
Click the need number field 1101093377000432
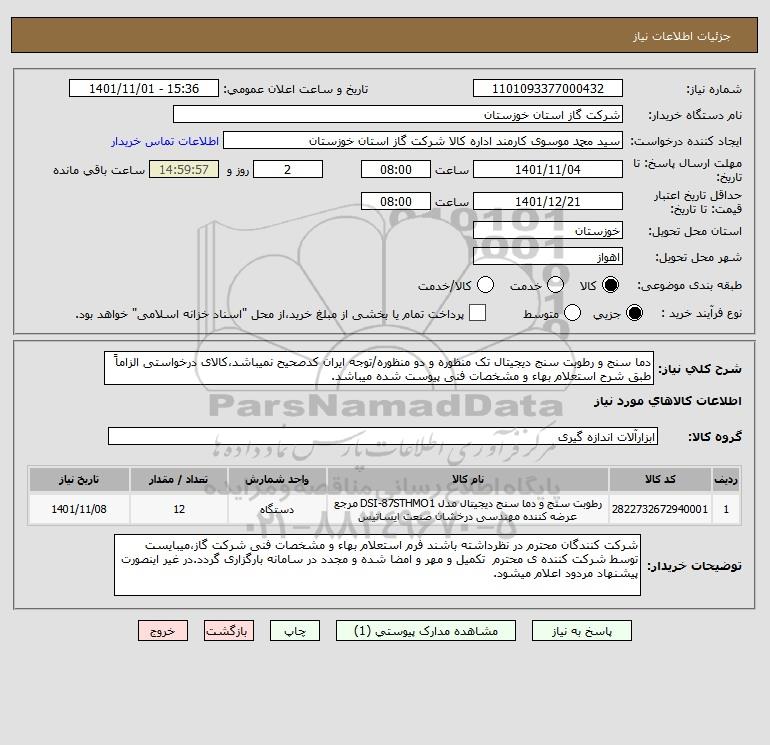click(548, 88)
